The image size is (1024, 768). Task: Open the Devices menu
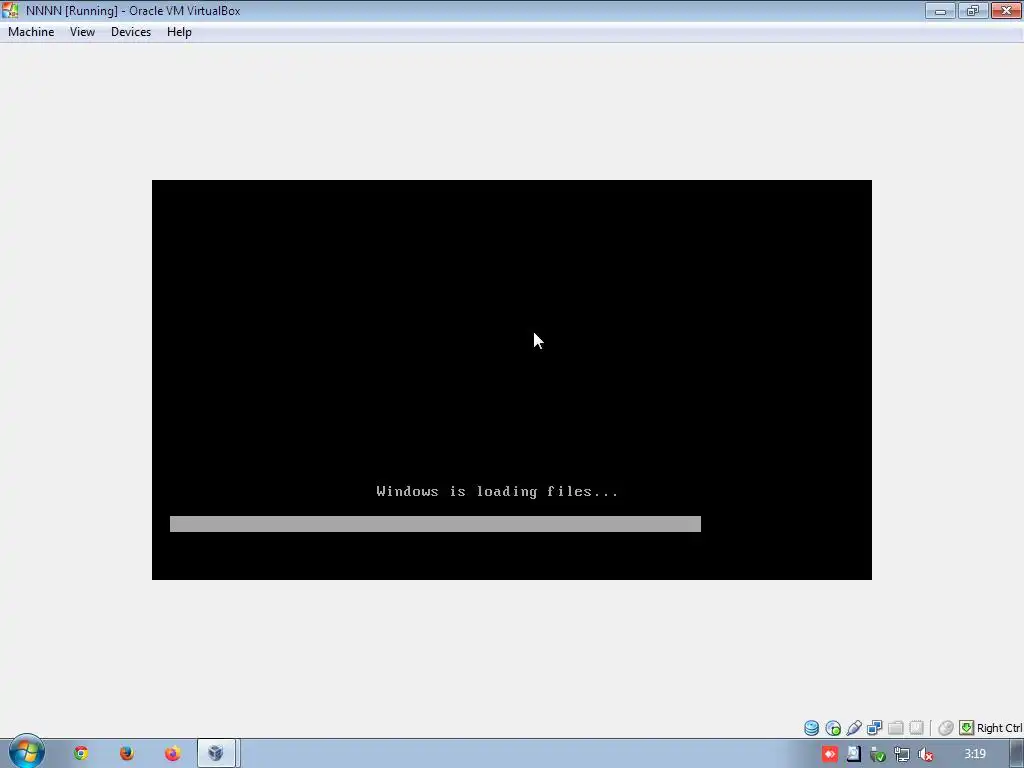[x=131, y=32]
